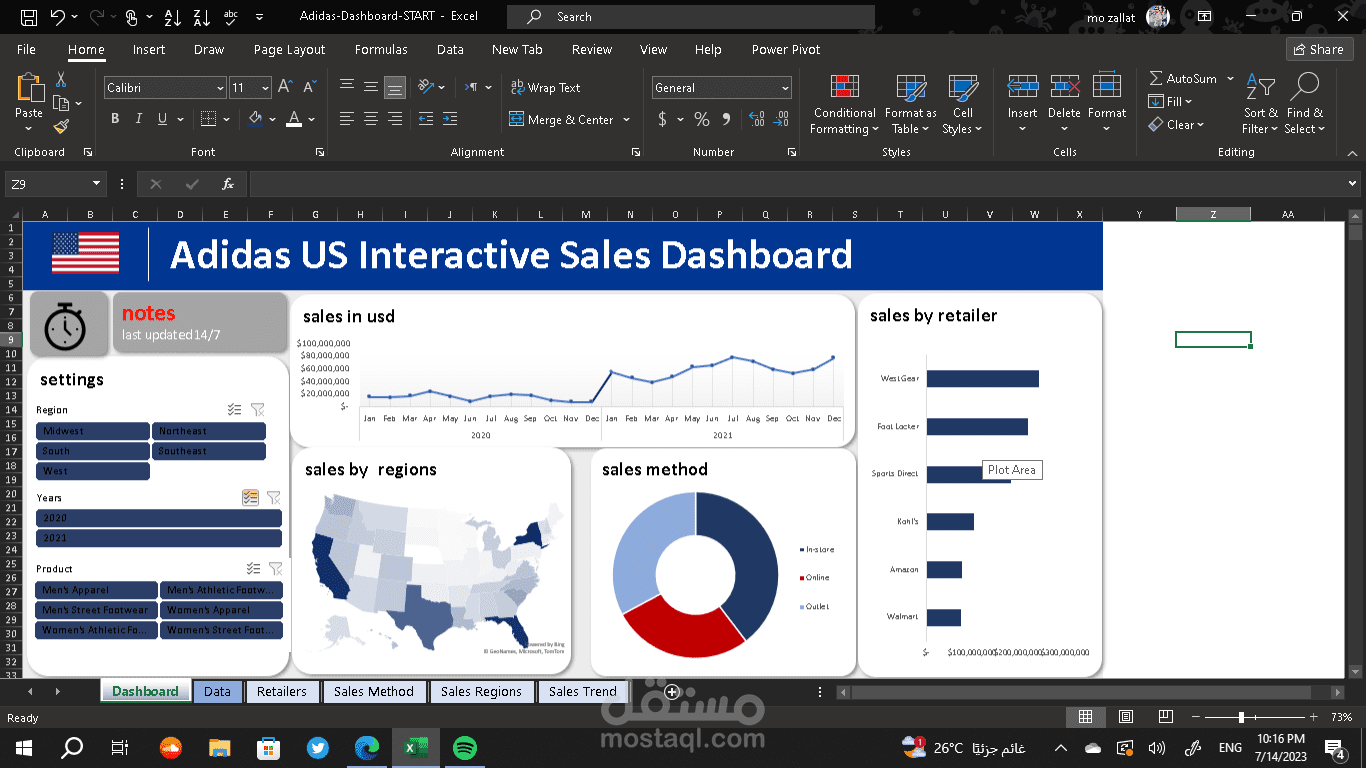Click the stopwatch icon on the dashboard
1366x768 pixels.
[x=65, y=325]
